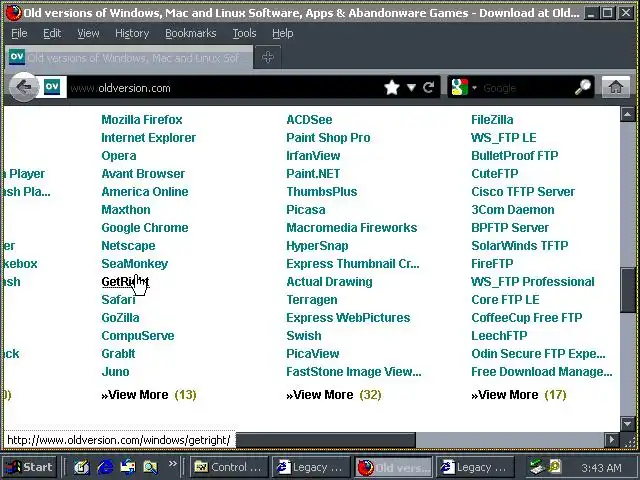Open the Google Chrome link

point(145,227)
